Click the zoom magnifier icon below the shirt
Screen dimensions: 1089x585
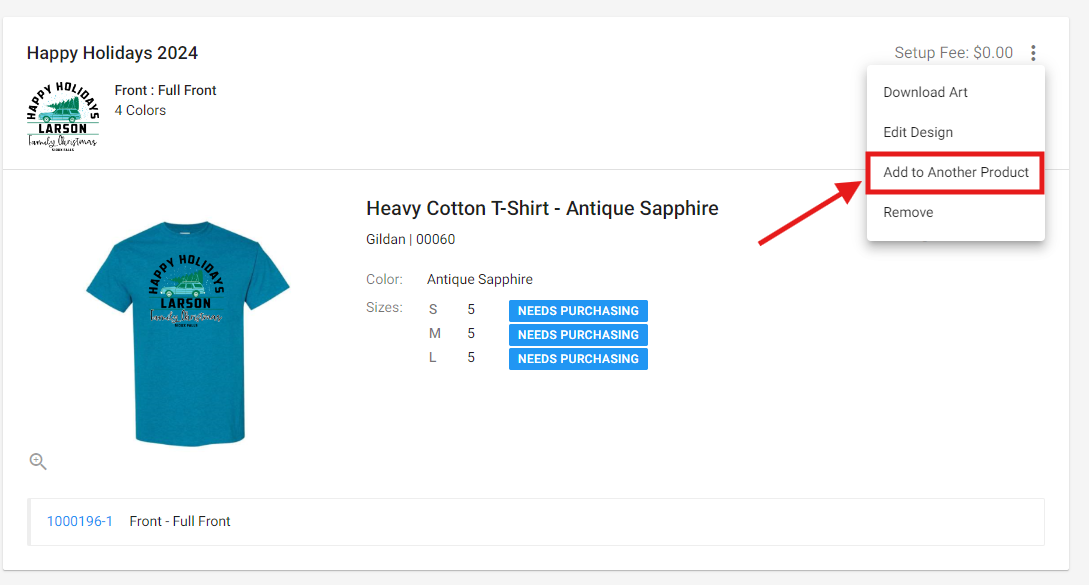[38, 461]
